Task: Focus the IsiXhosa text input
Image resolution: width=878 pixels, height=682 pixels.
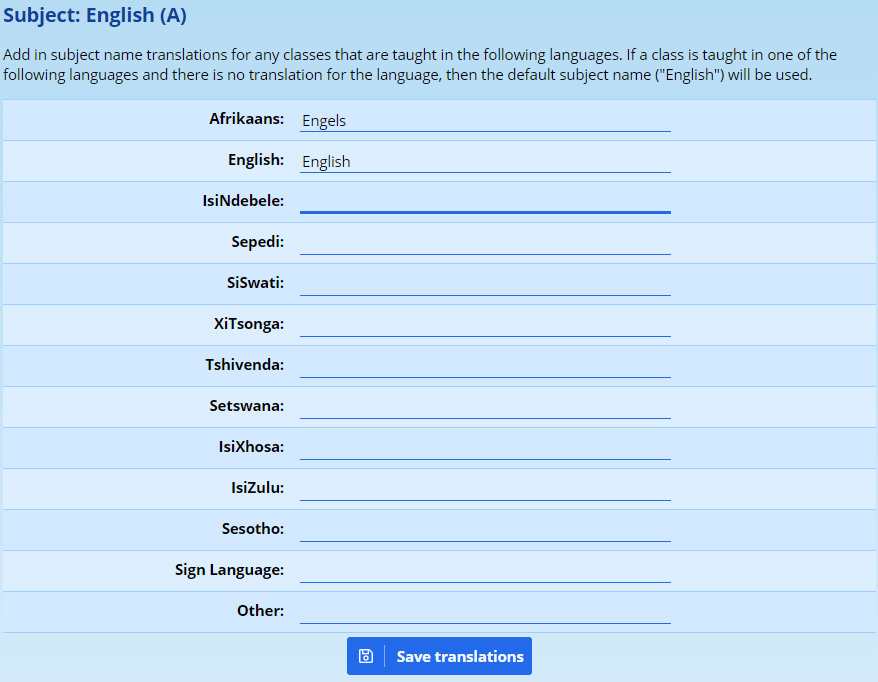Action: (x=485, y=448)
